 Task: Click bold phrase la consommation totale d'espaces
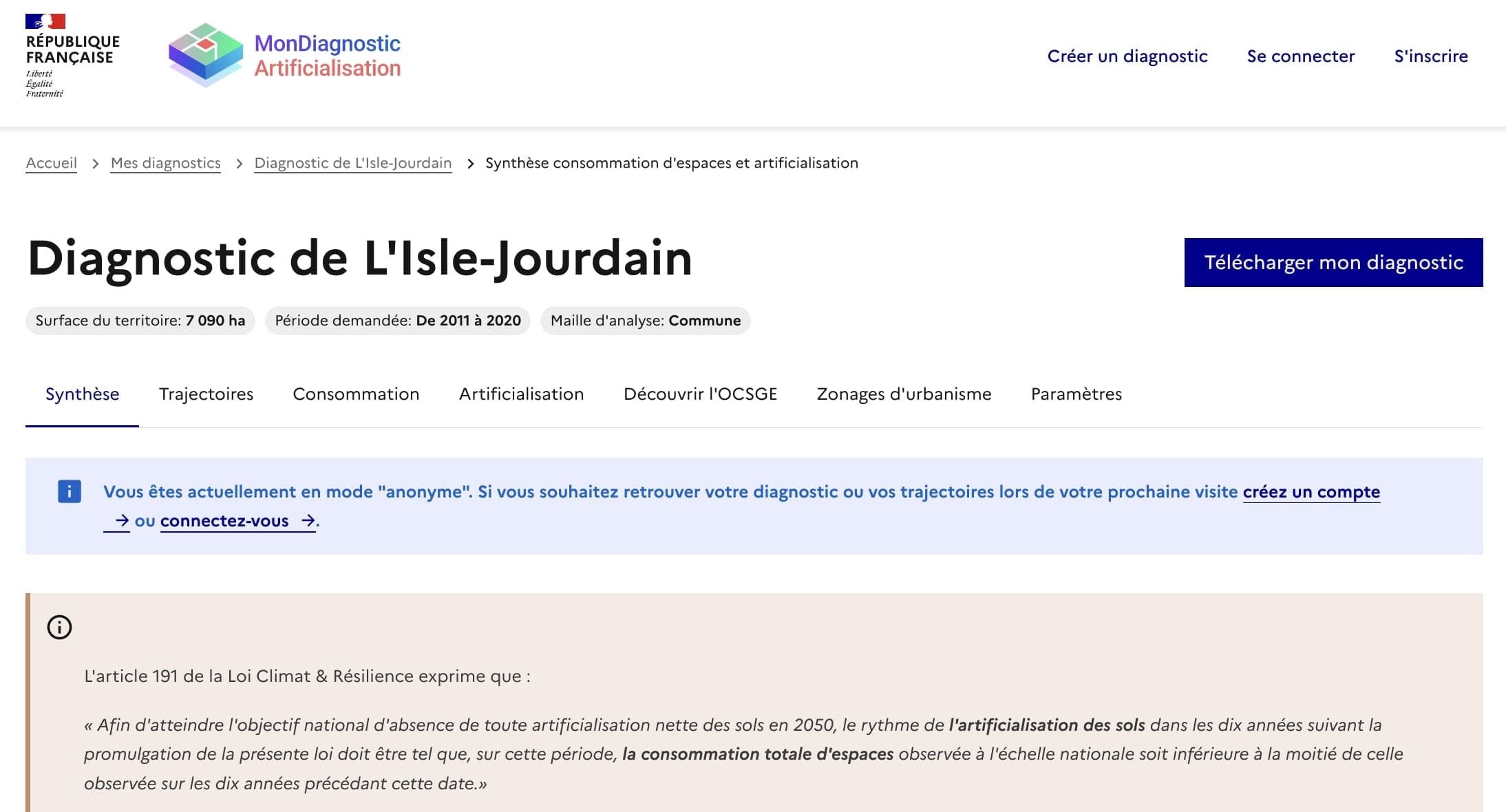pyautogui.click(x=758, y=754)
